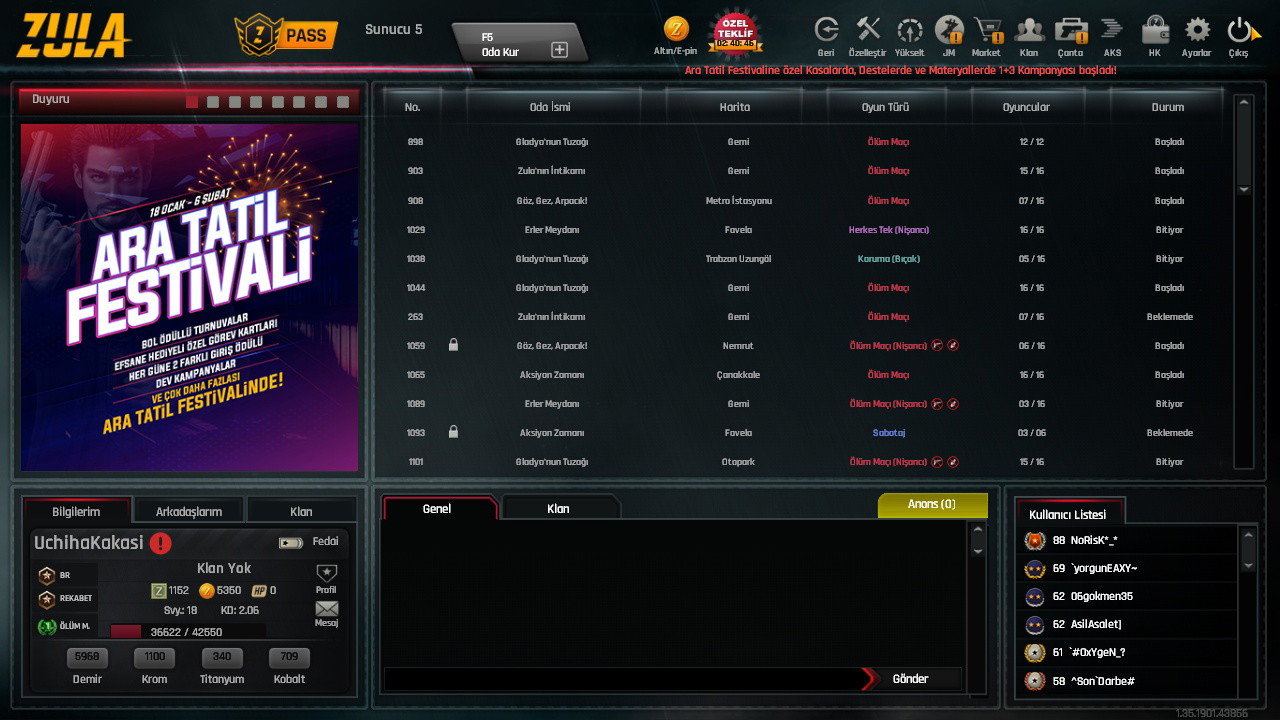Image resolution: width=1280 pixels, height=720 pixels.
Task: Click the user list scrollbar up arrow
Action: tap(1248, 536)
